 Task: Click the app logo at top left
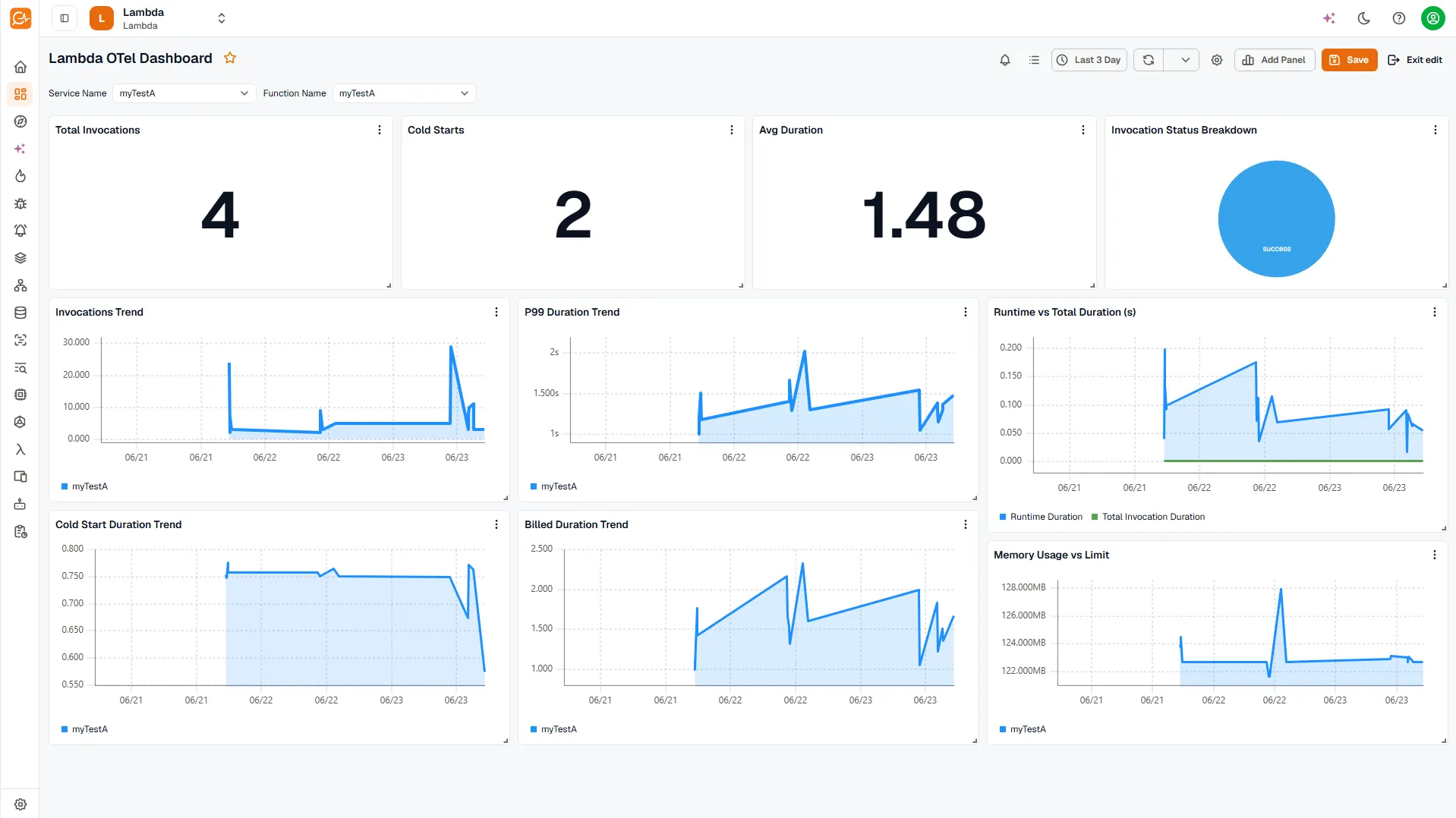20,18
